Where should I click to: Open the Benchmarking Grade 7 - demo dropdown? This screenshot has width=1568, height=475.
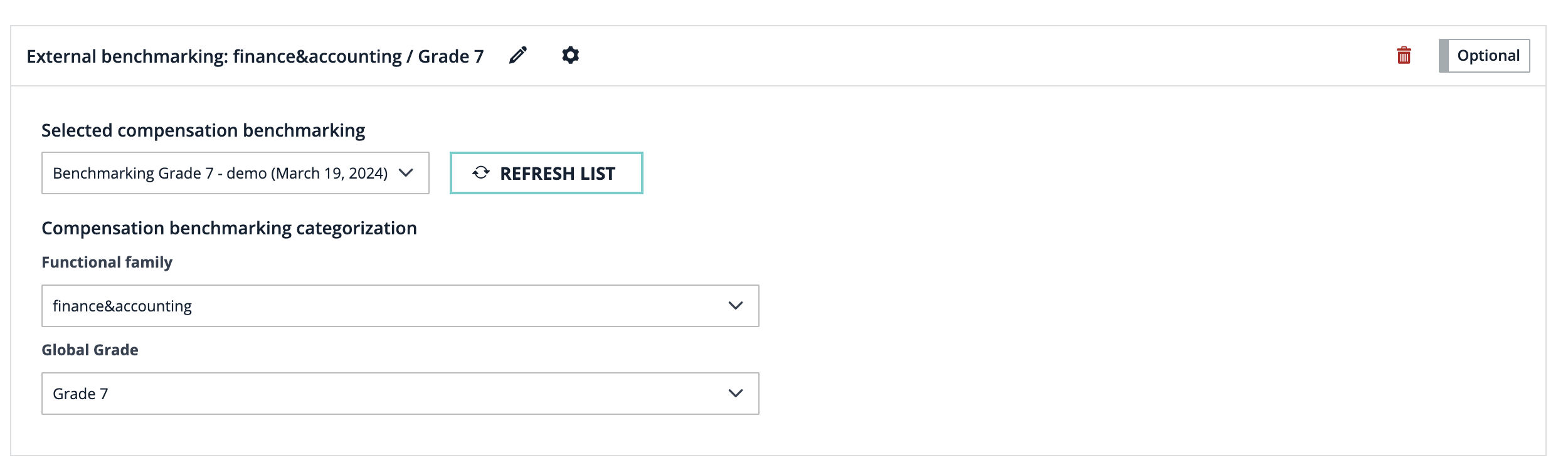(235, 173)
